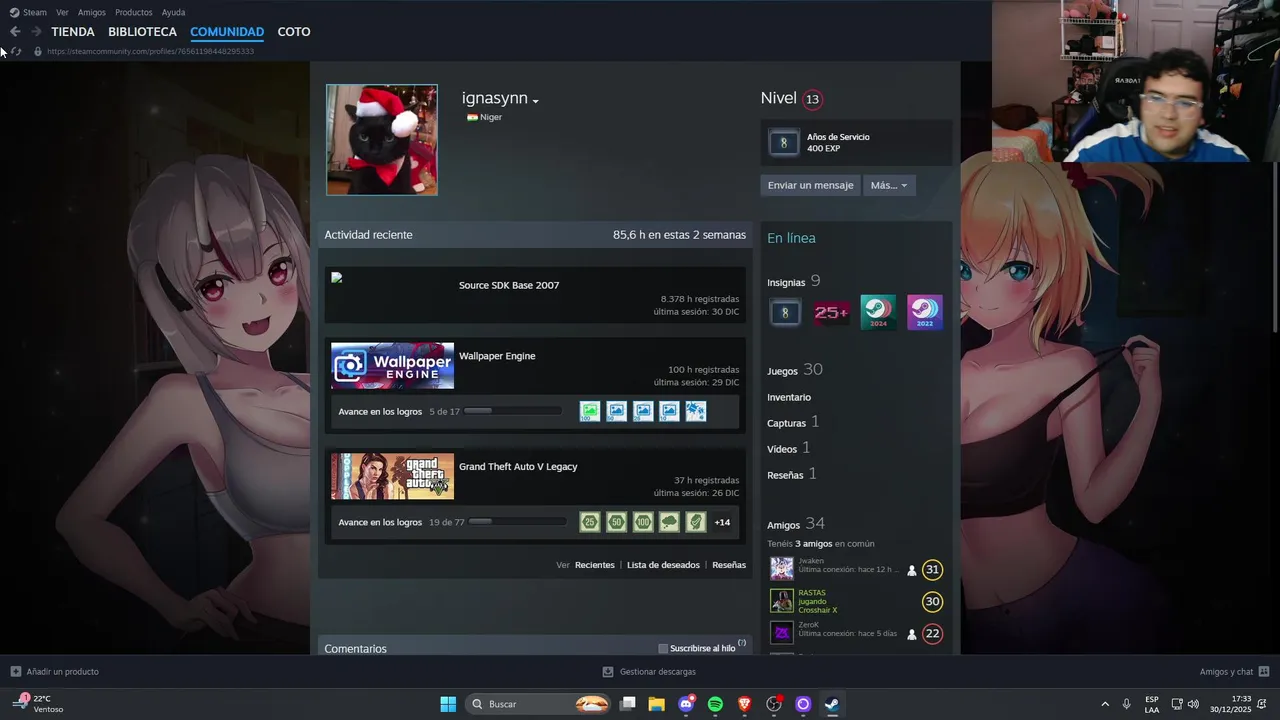Switch to COTO tab
The height and width of the screenshot is (720, 1280).
294,32
